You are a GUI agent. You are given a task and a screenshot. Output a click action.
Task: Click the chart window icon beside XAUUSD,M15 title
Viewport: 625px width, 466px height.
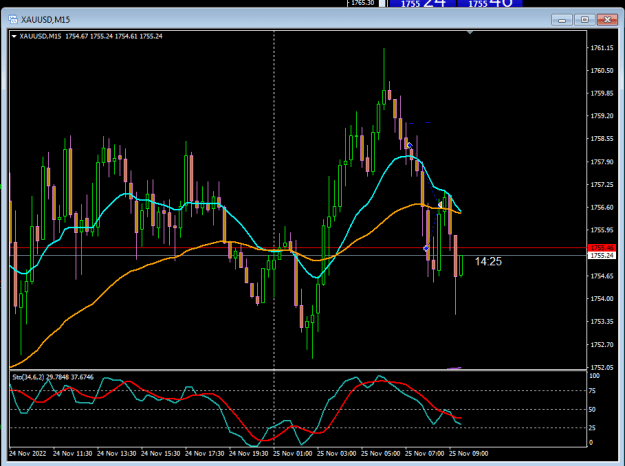pyautogui.click(x=13, y=20)
